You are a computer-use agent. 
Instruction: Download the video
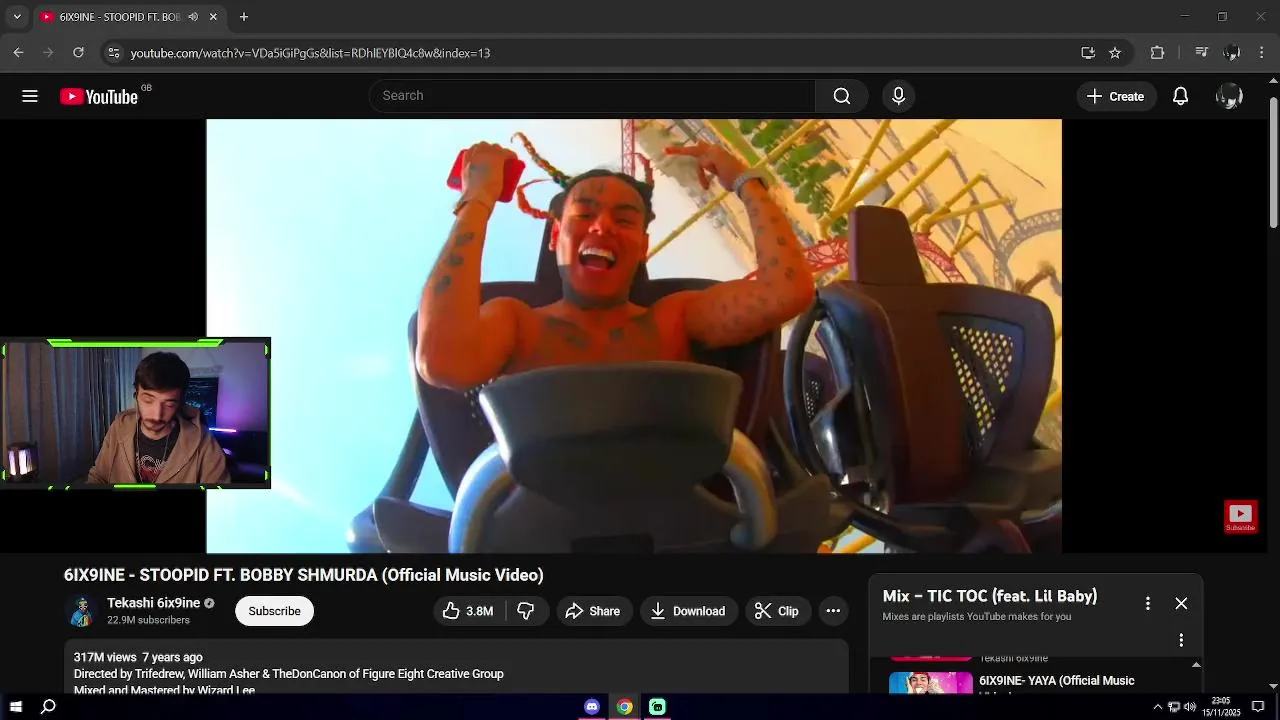pos(688,611)
